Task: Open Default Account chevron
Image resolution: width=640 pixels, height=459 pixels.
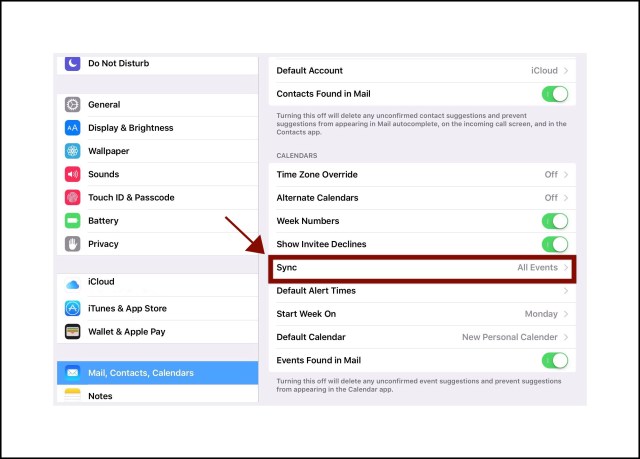Action: 566,71
